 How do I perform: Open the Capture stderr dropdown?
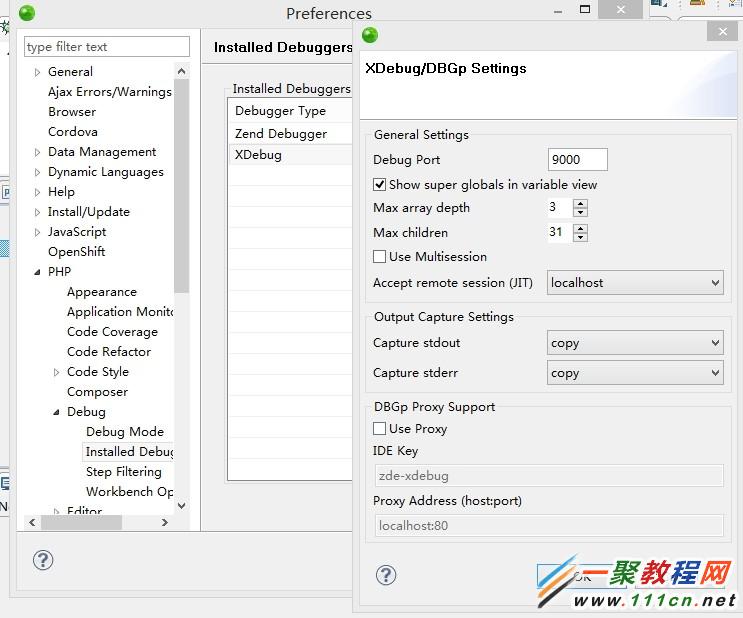[x=635, y=373]
